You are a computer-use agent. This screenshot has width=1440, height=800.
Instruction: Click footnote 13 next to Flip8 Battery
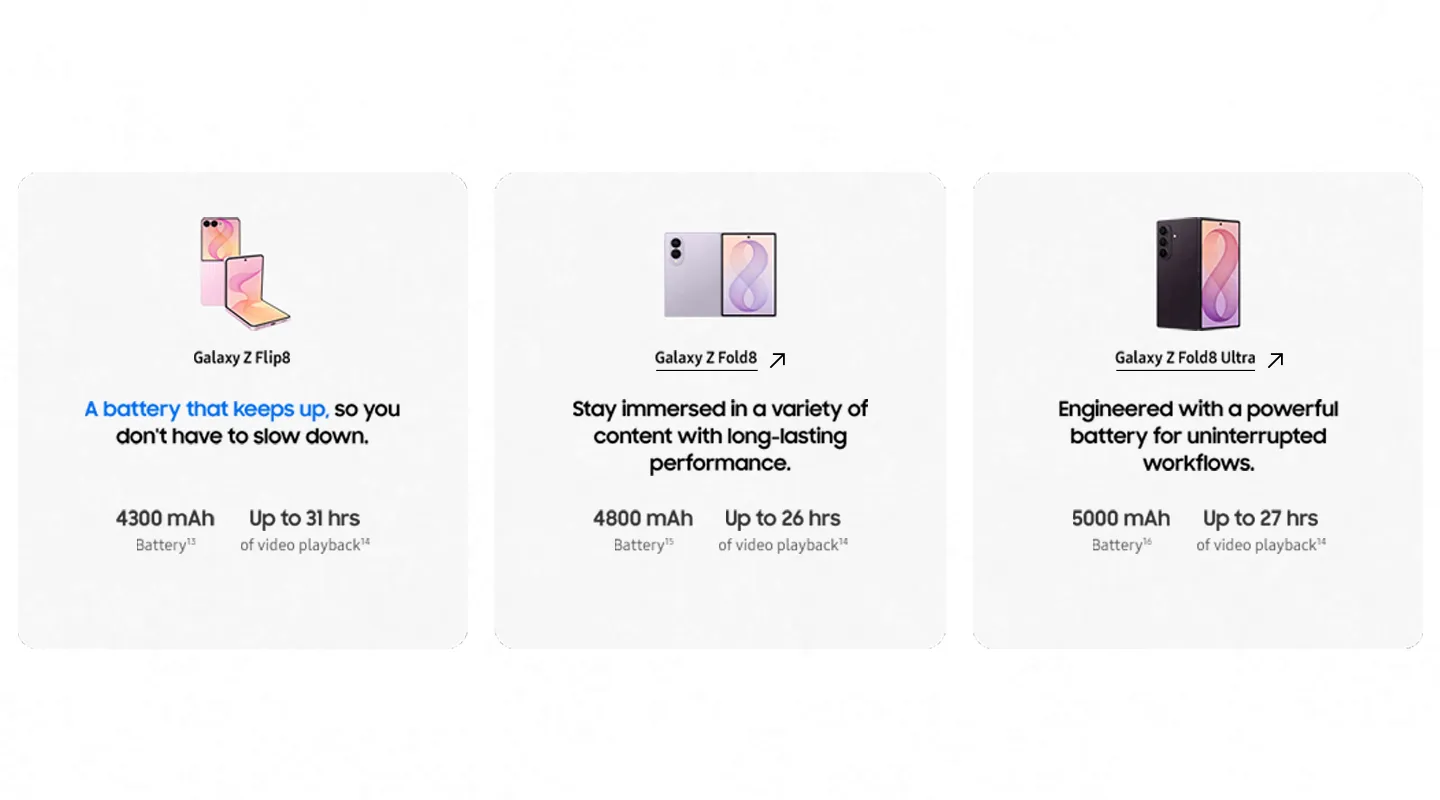[191, 541]
